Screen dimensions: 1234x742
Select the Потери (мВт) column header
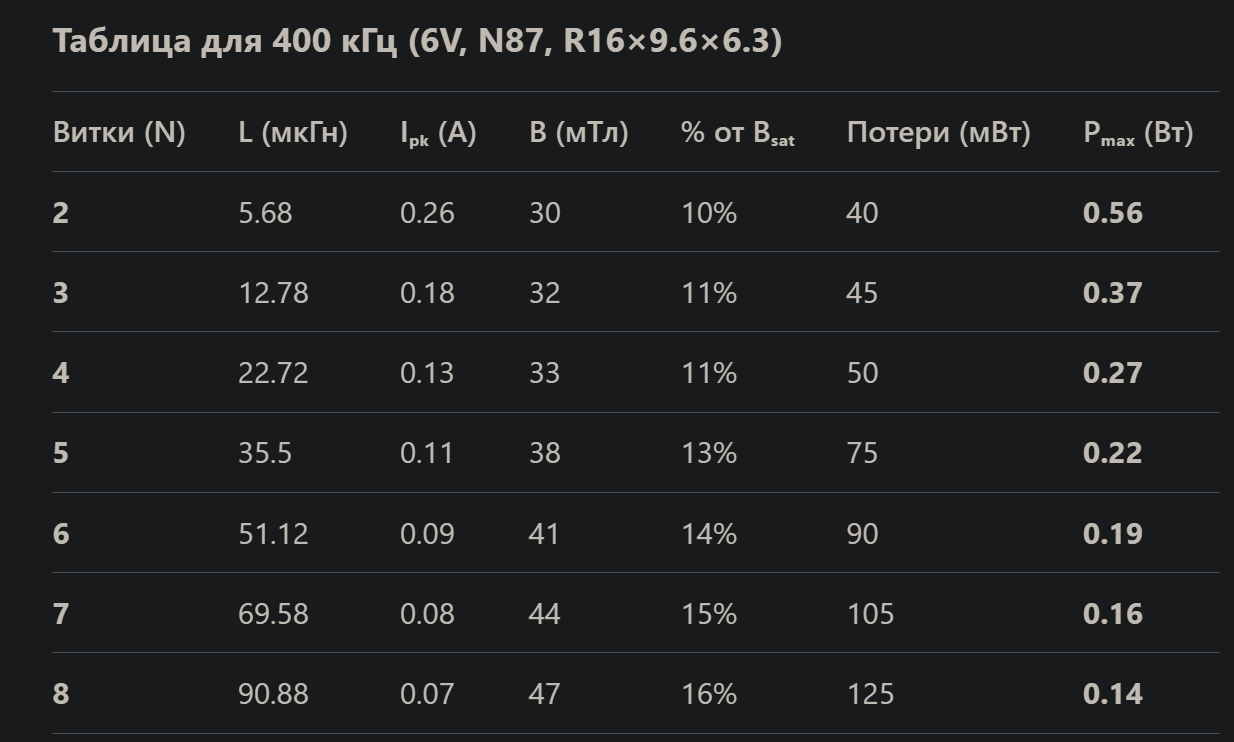(x=938, y=133)
